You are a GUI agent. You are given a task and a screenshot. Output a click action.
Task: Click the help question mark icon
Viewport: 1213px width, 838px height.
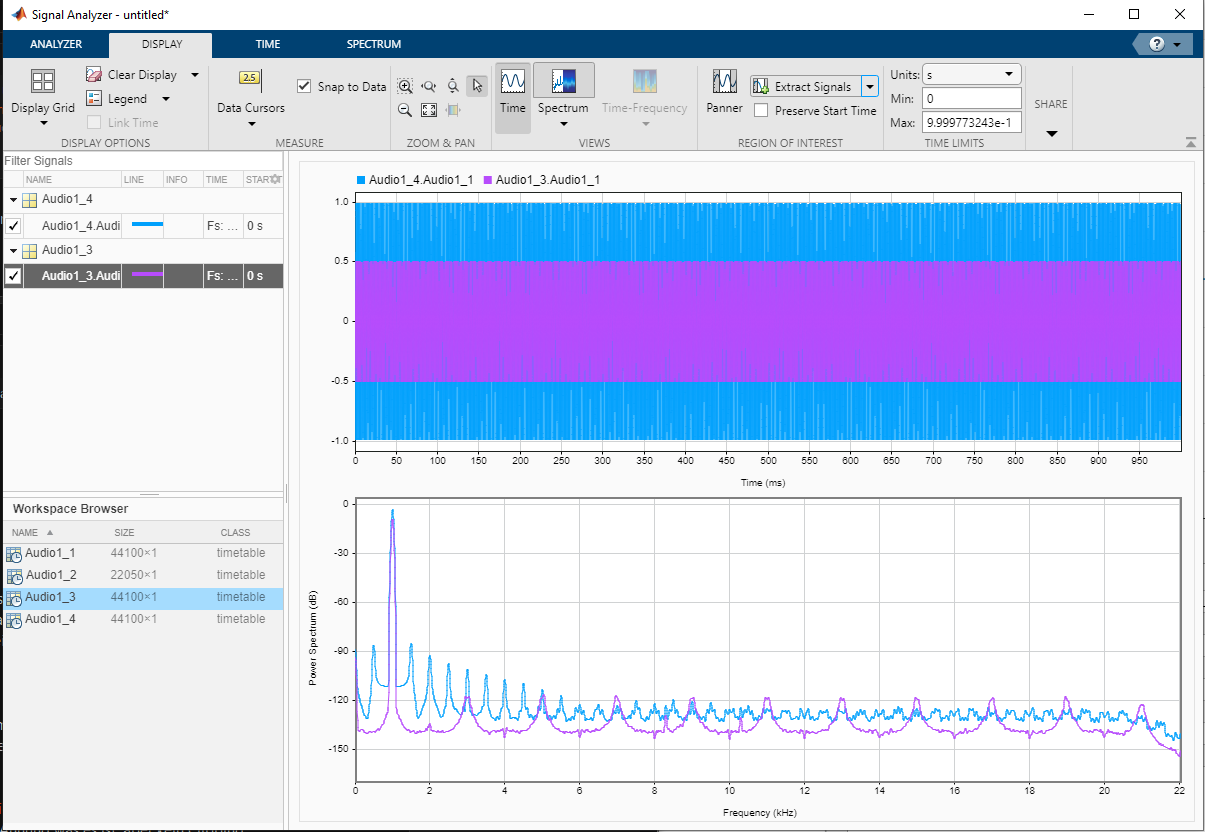[x=1157, y=44]
